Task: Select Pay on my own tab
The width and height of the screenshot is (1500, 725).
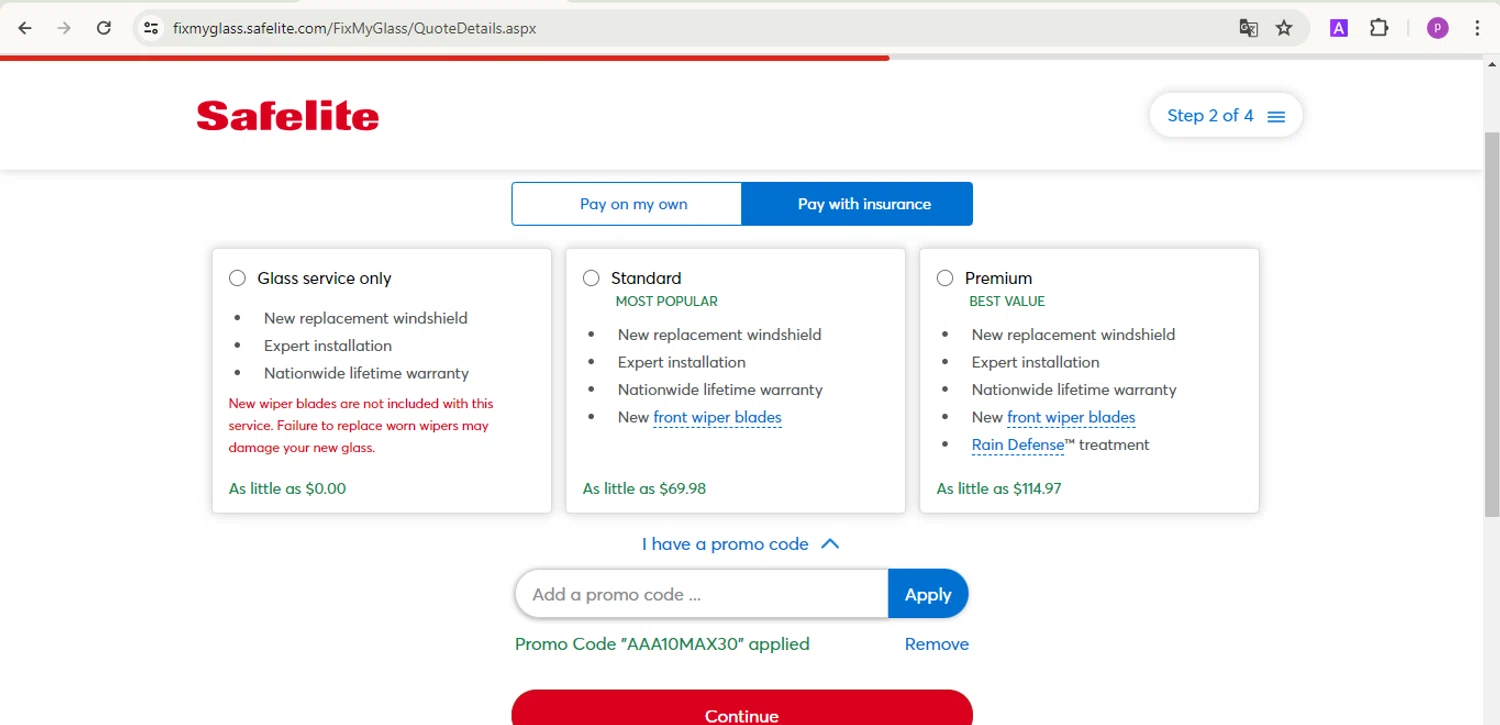Action: 627,204
